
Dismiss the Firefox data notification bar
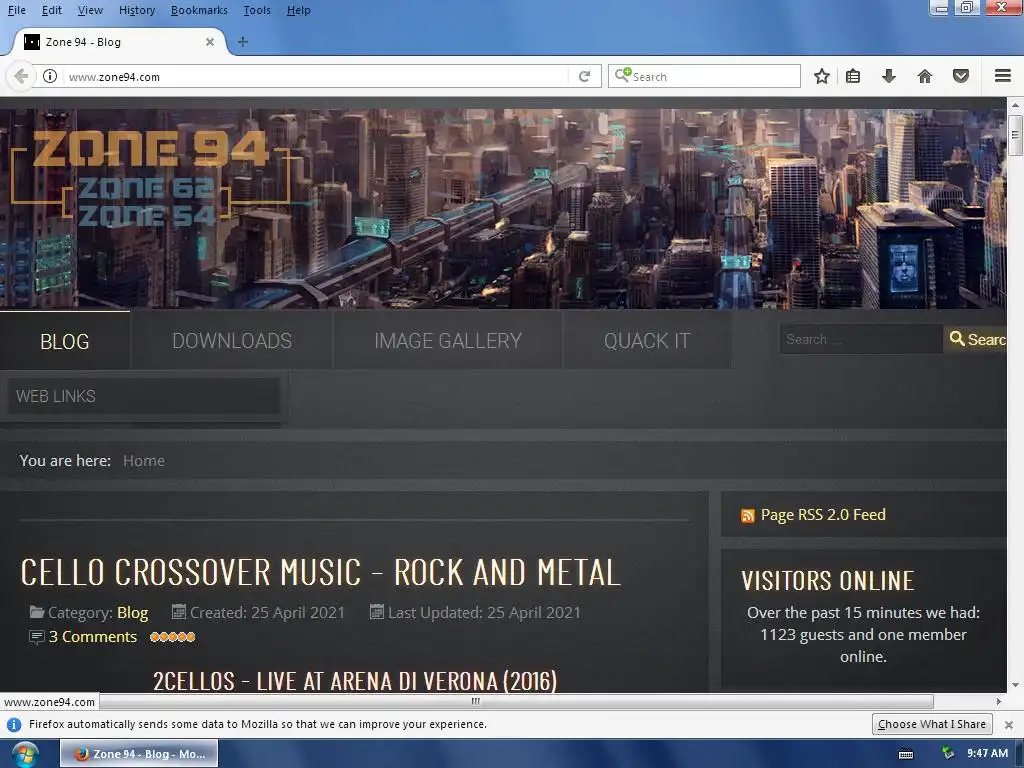[x=1009, y=724]
